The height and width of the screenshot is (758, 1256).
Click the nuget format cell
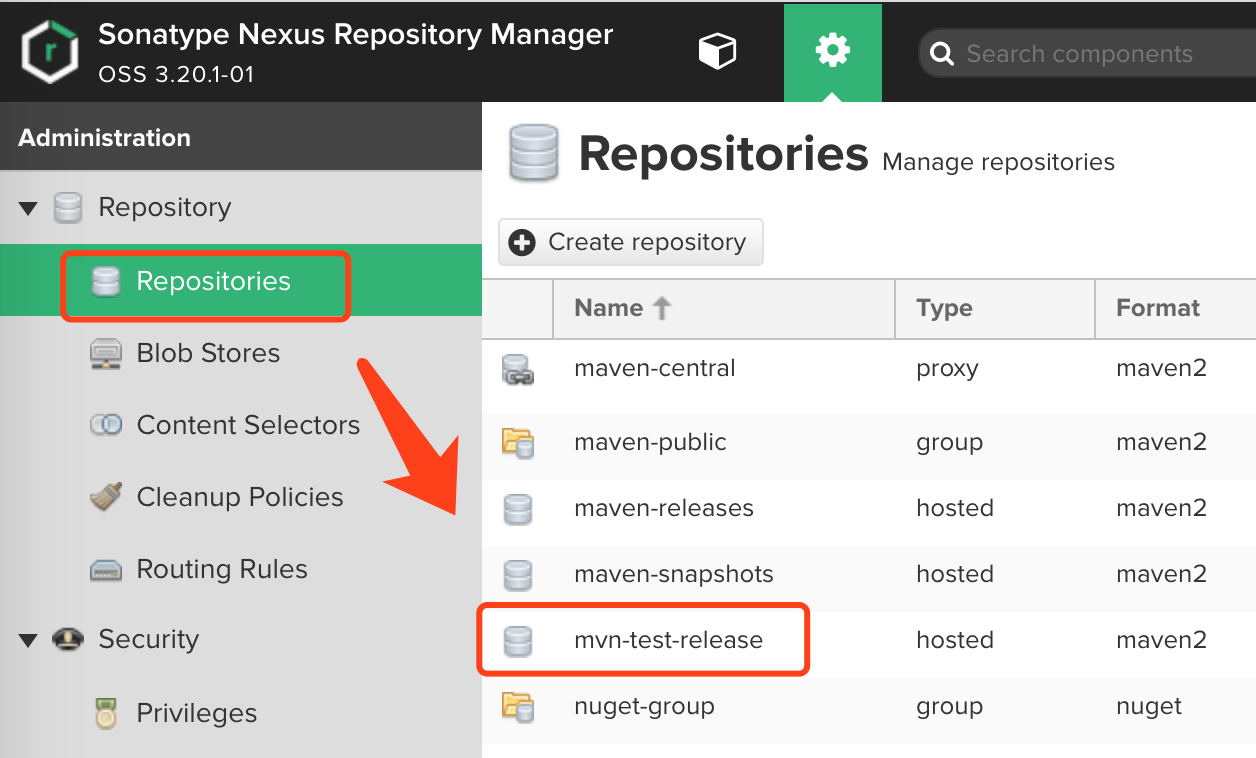tap(1149, 707)
